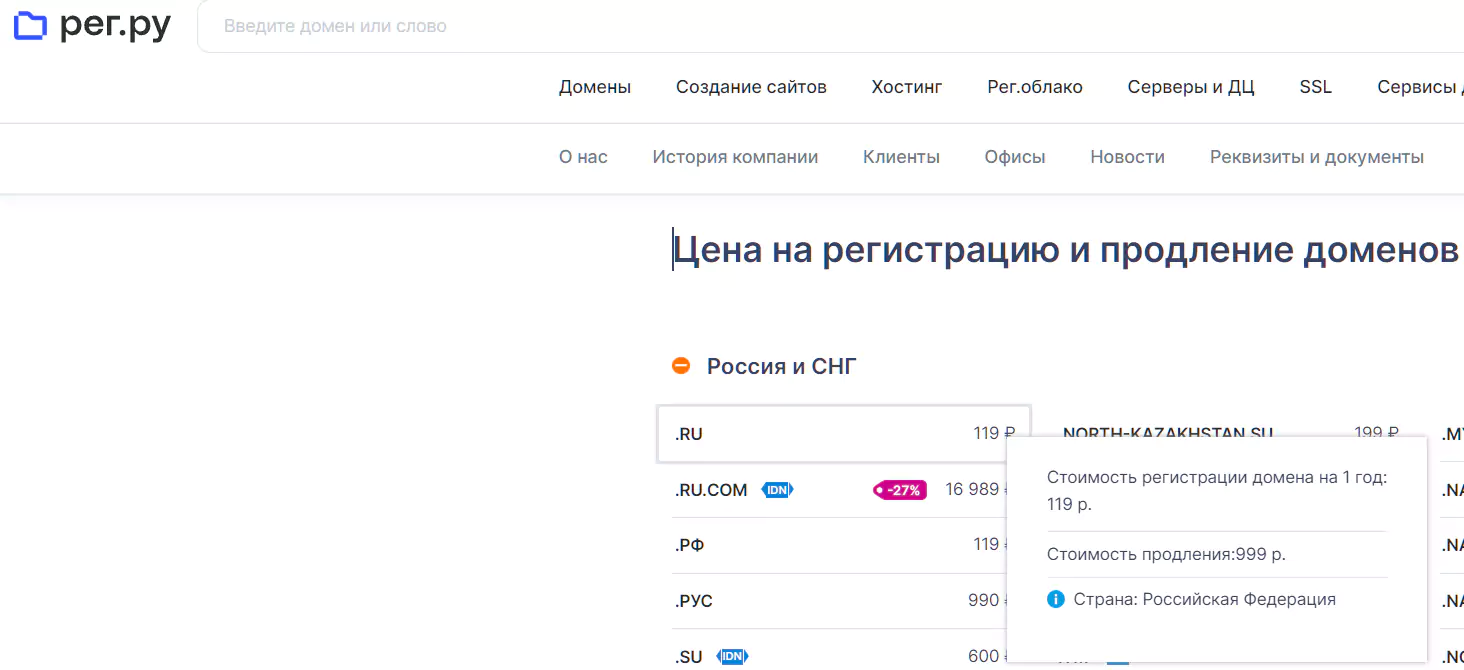Open the Домены menu
This screenshot has width=1464, height=670.
point(595,87)
